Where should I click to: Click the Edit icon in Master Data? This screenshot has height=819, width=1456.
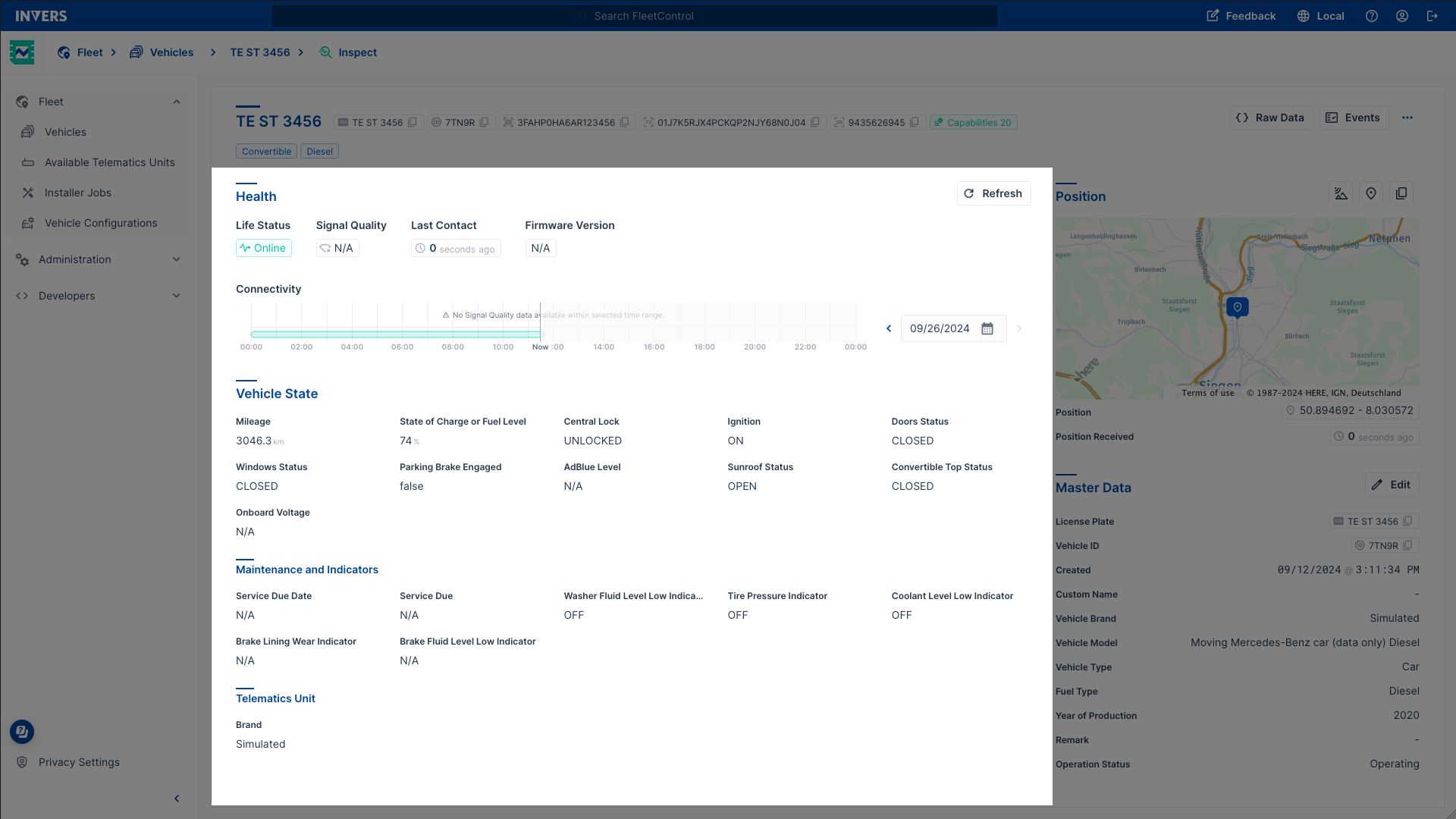pyautogui.click(x=1378, y=485)
